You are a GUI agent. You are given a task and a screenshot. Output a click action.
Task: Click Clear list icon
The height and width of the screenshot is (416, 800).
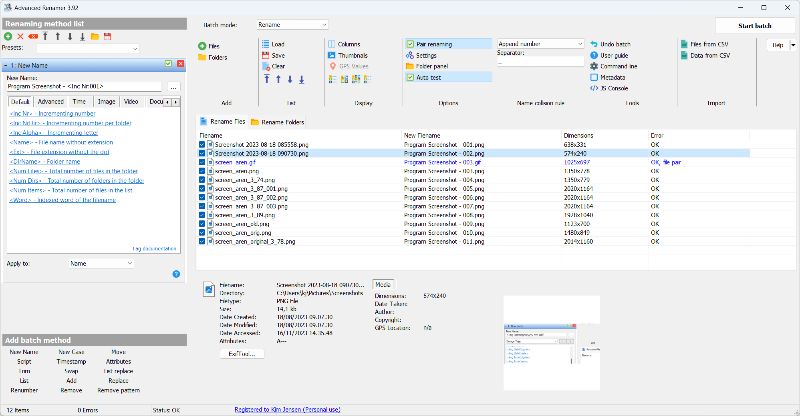point(265,66)
